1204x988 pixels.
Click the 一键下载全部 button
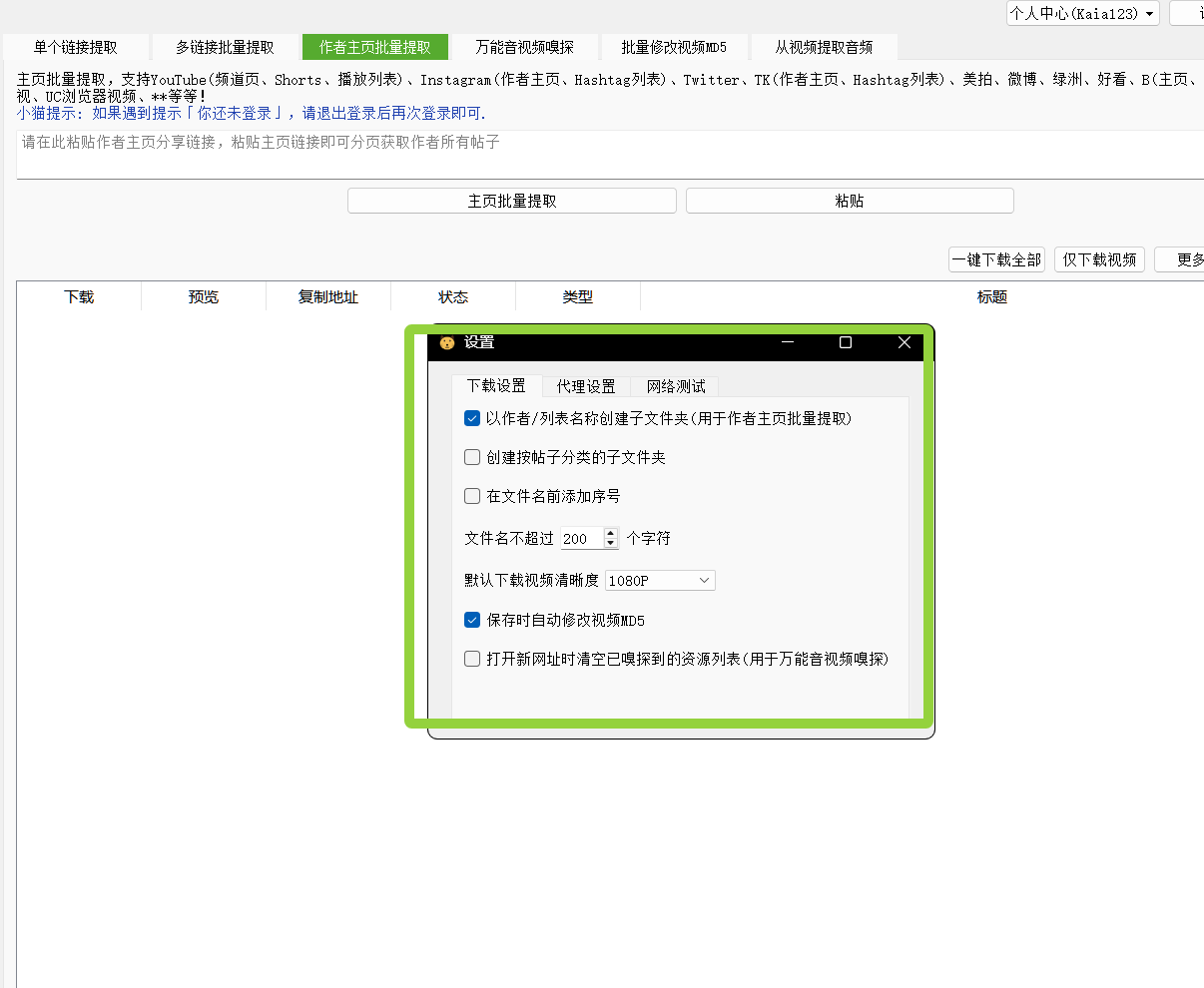click(x=996, y=259)
